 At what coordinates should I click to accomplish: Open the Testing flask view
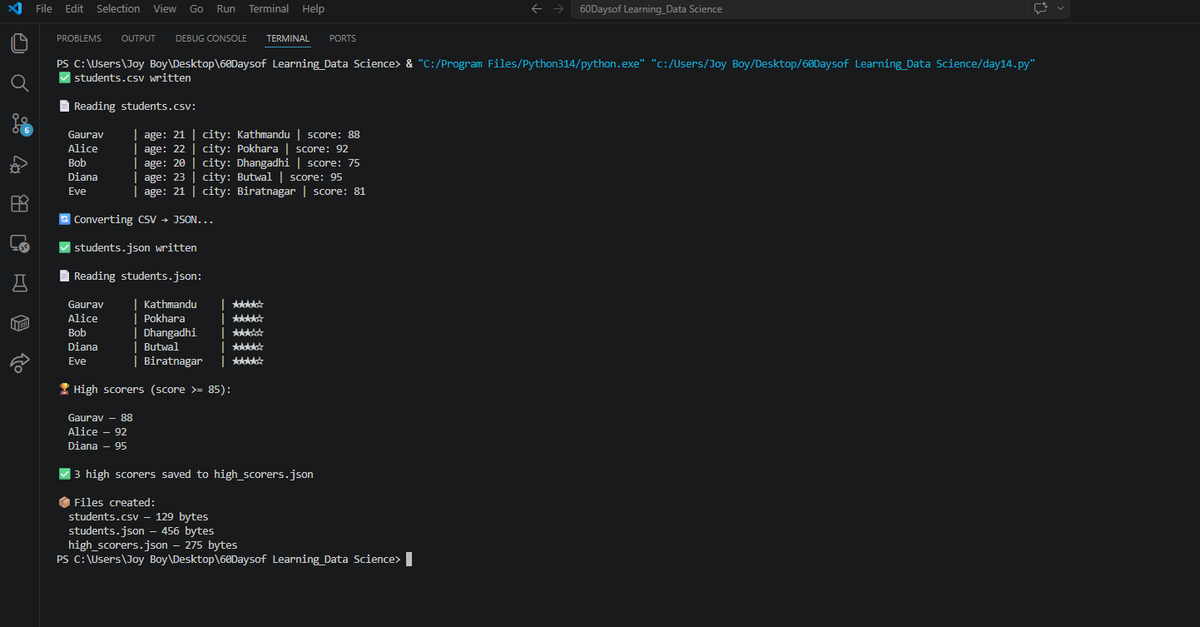coord(19,283)
